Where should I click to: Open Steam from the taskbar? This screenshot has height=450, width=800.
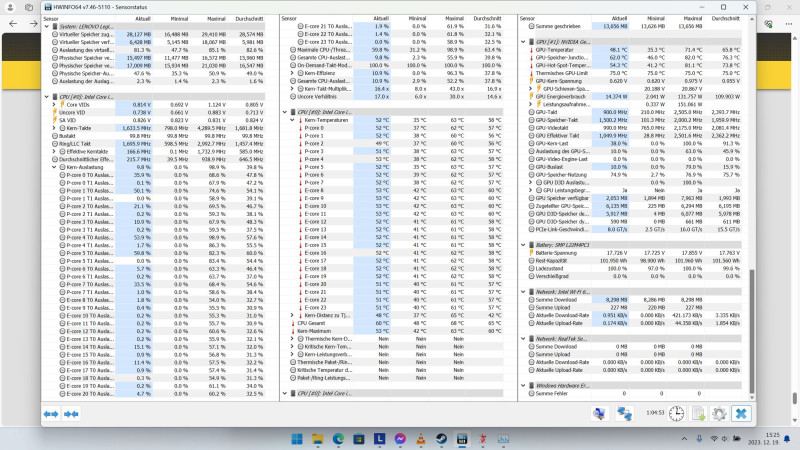tap(441, 439)
